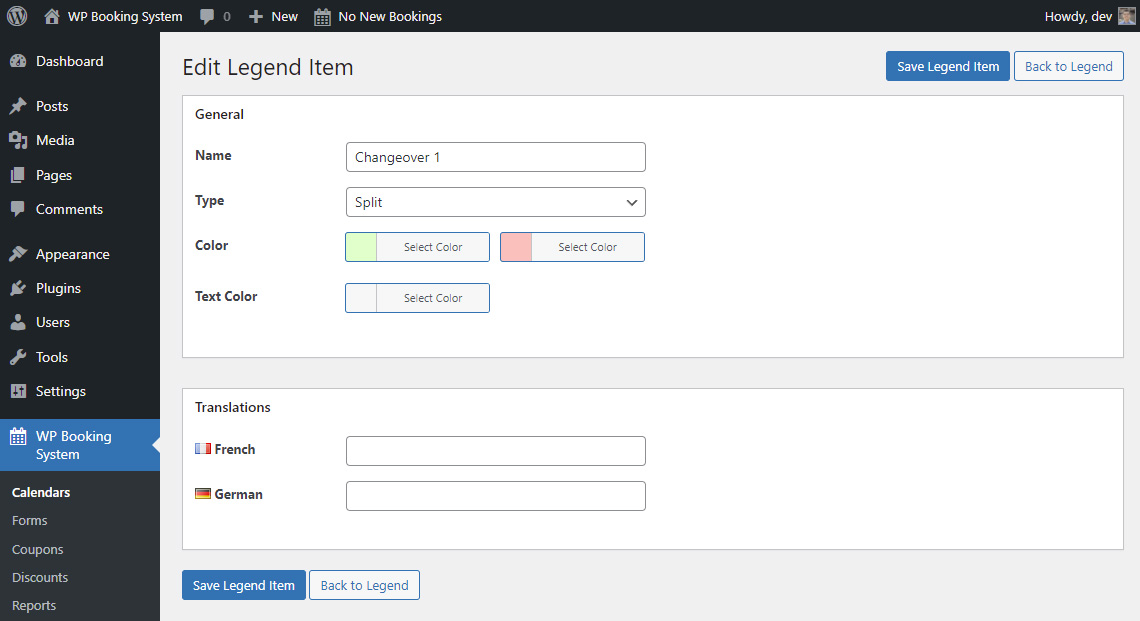The width and height of the screenshot is (1140, 621).
Task: Open Calendars submenu item
Action: [x=41, y=492]
